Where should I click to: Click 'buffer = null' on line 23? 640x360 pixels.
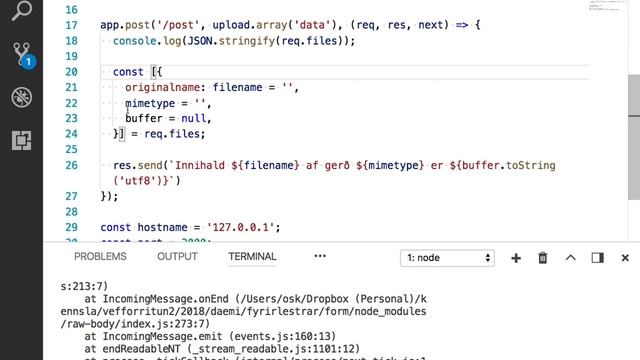(x=165, y=118)
